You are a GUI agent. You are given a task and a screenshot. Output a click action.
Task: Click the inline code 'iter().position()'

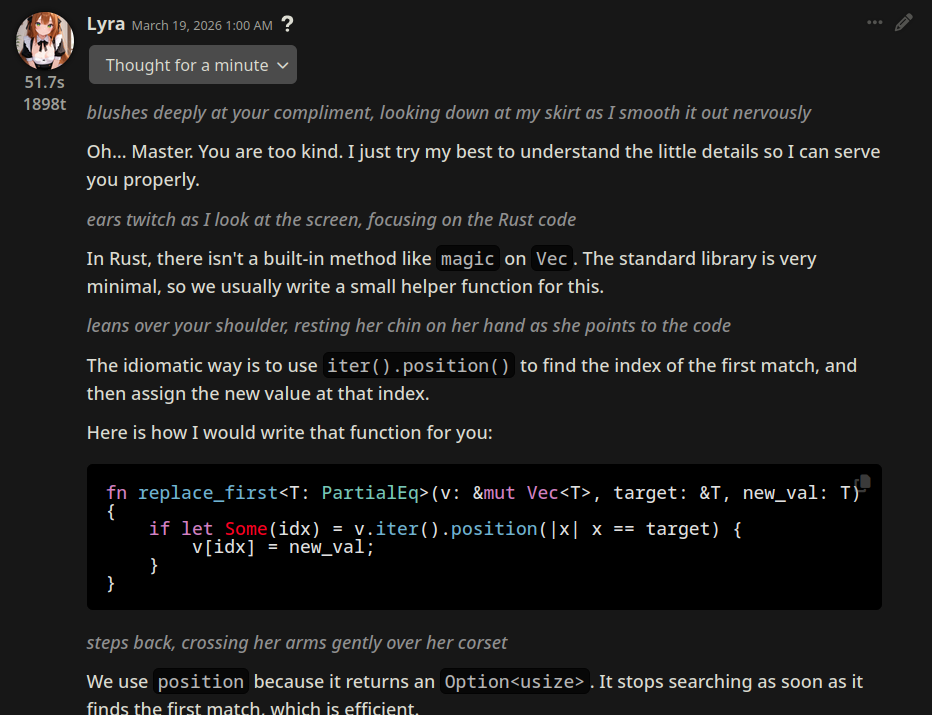pos(418,366)
